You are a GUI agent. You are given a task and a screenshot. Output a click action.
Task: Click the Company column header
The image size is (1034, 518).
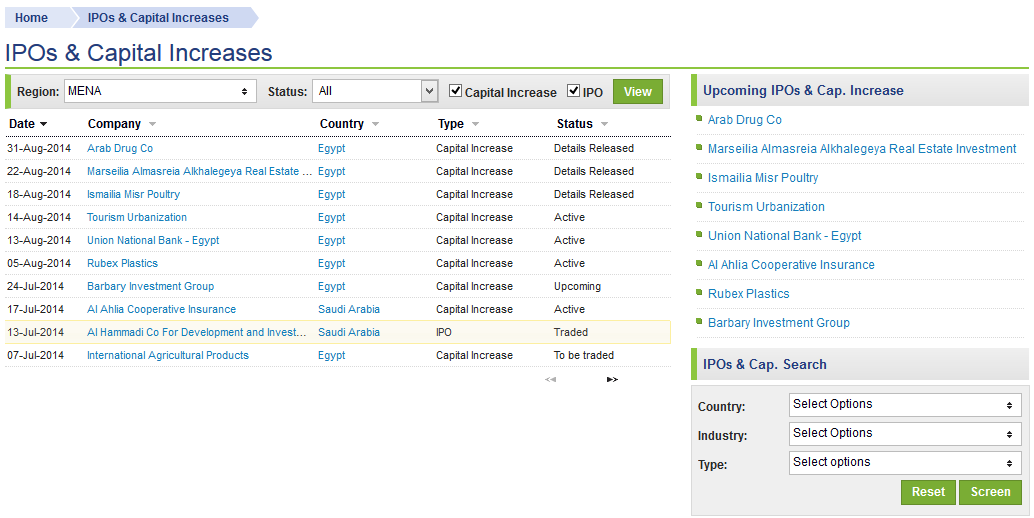point(114,124)
